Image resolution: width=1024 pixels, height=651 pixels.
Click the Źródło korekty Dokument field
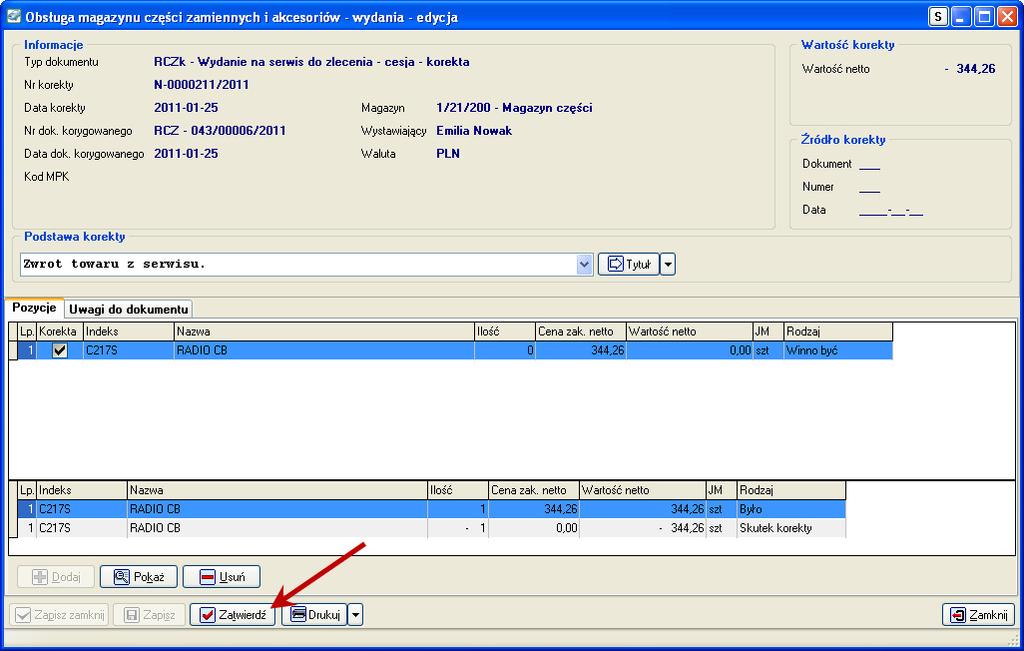coord(869,164)
